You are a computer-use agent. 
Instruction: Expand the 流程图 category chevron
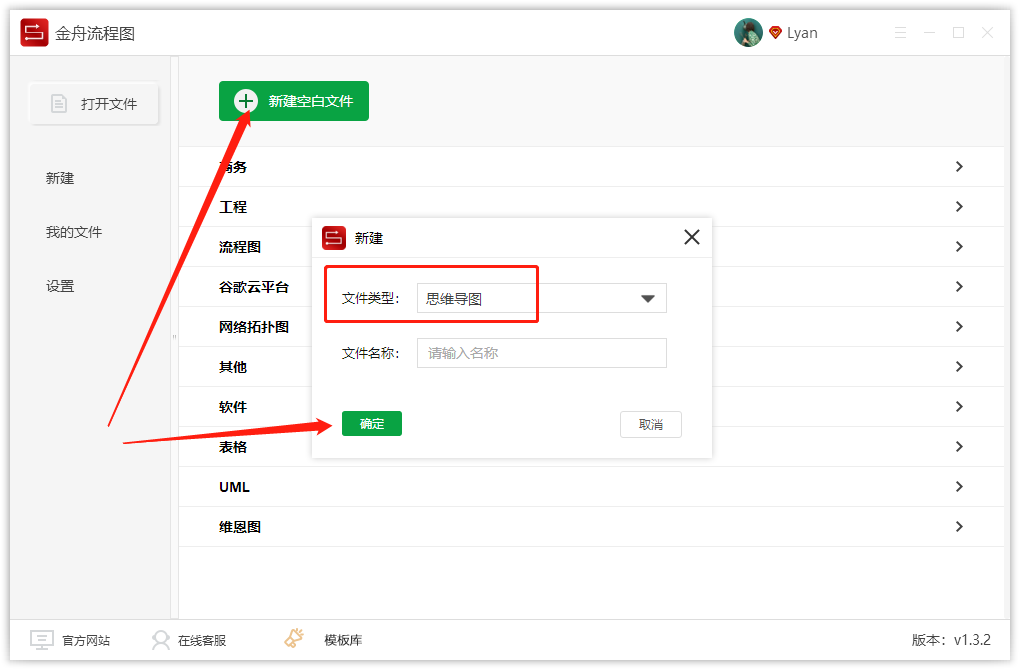point(959,247)
